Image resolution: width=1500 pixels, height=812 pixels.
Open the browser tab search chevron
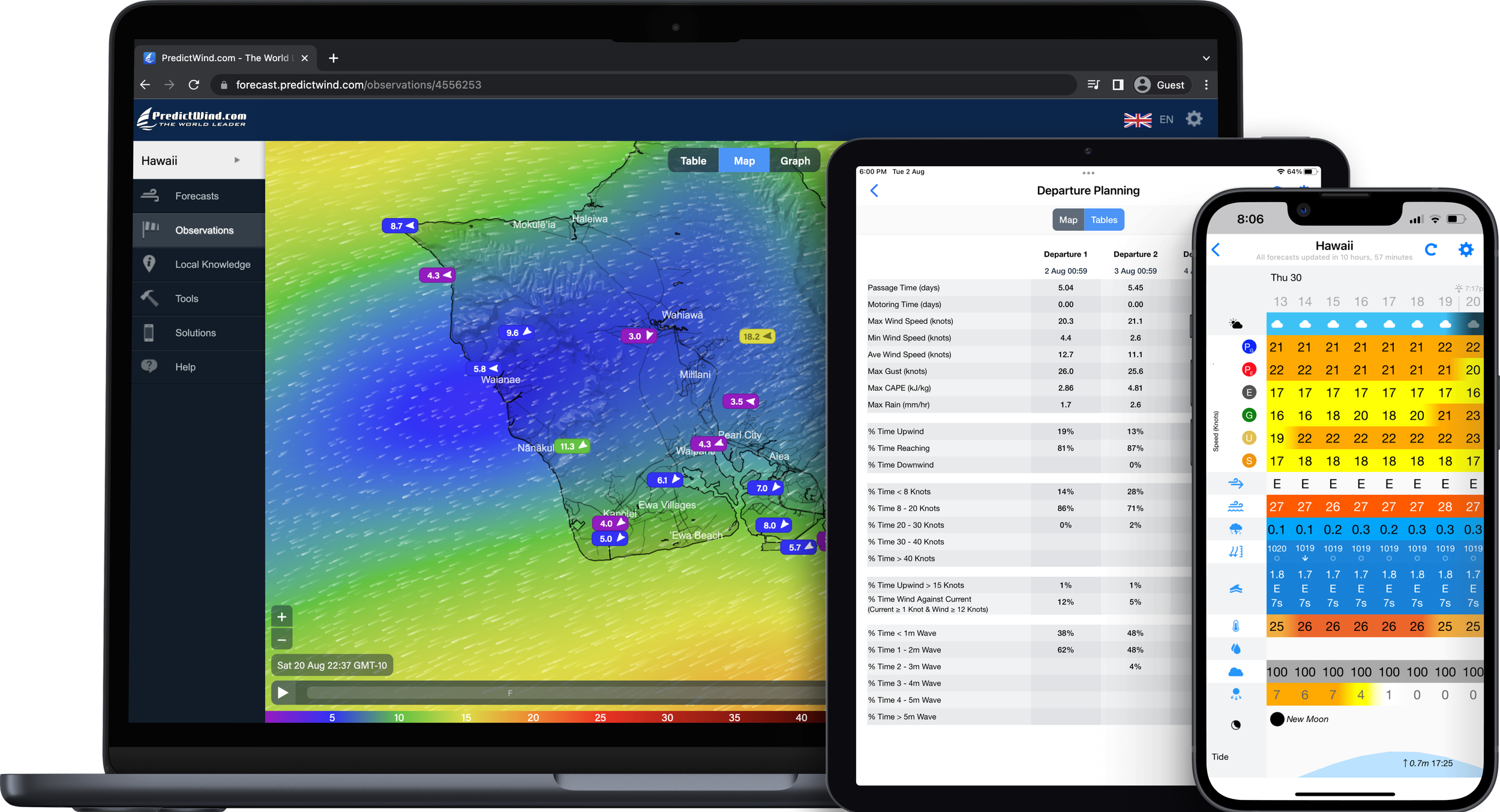[x=1206, y=58]
